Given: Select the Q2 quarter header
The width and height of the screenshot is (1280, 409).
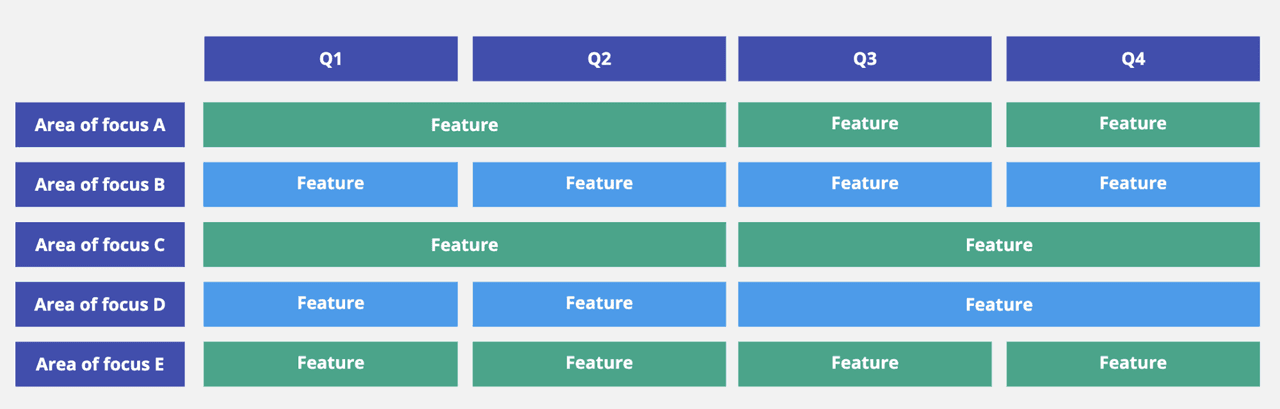Looking at the screenshot, I should pos(599,59).
